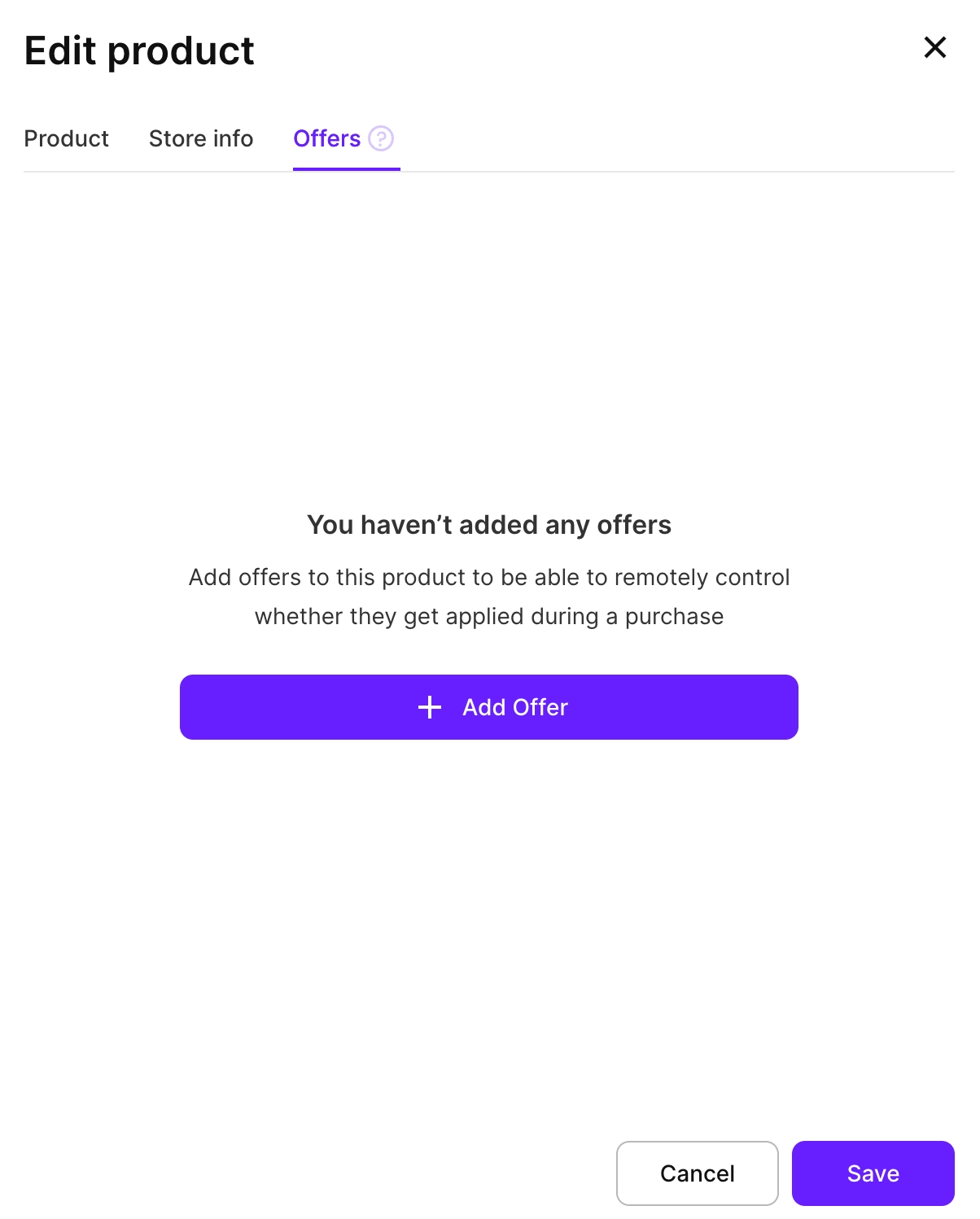Click the offers description paragraph text
The width and height of the screenshot is (980, 1219).
[x=489, y=596]
